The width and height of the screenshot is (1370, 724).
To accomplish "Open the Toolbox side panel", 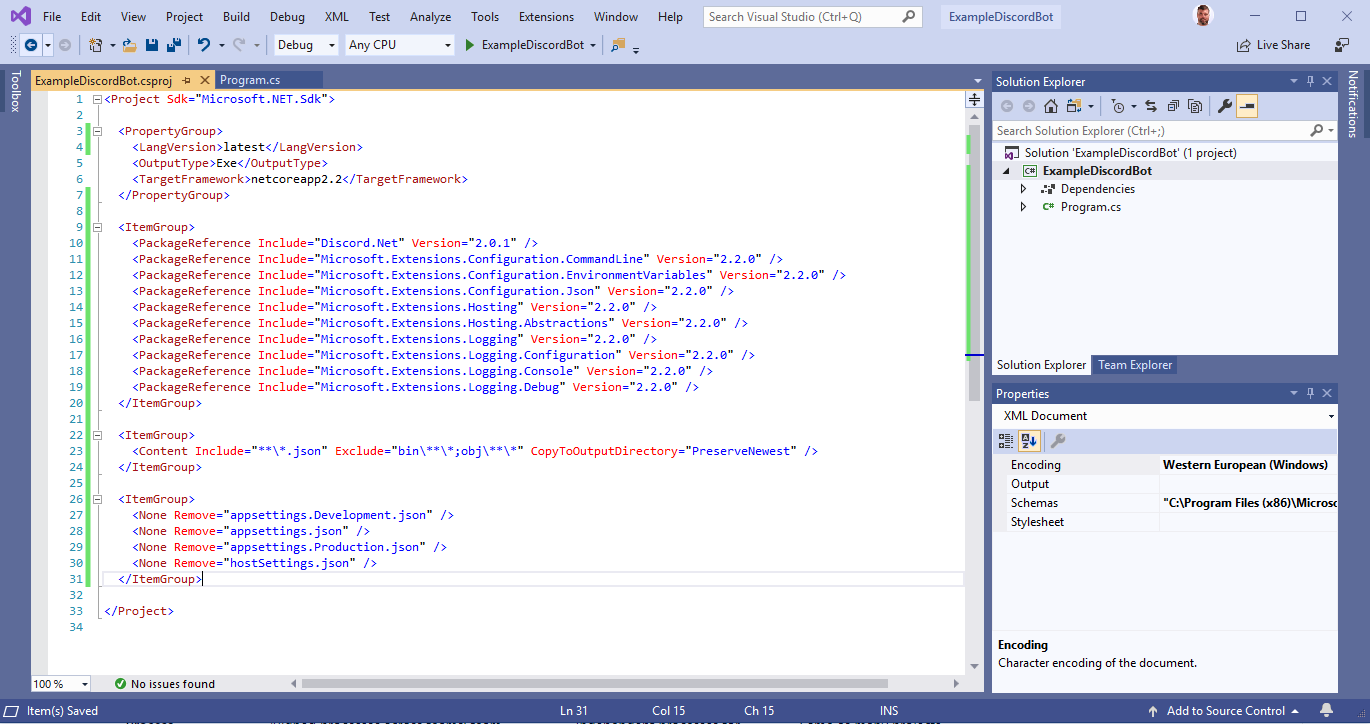I will click(x=15, y=91).
